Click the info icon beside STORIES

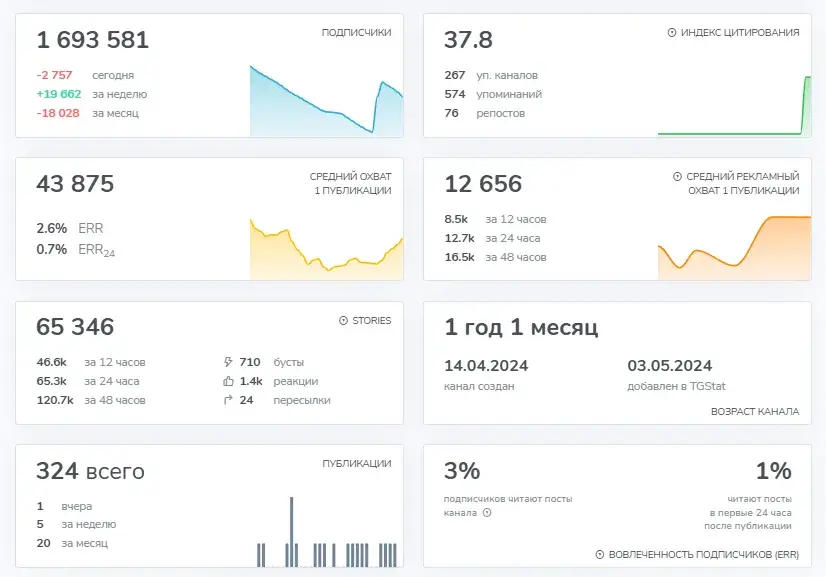(343, 320)
